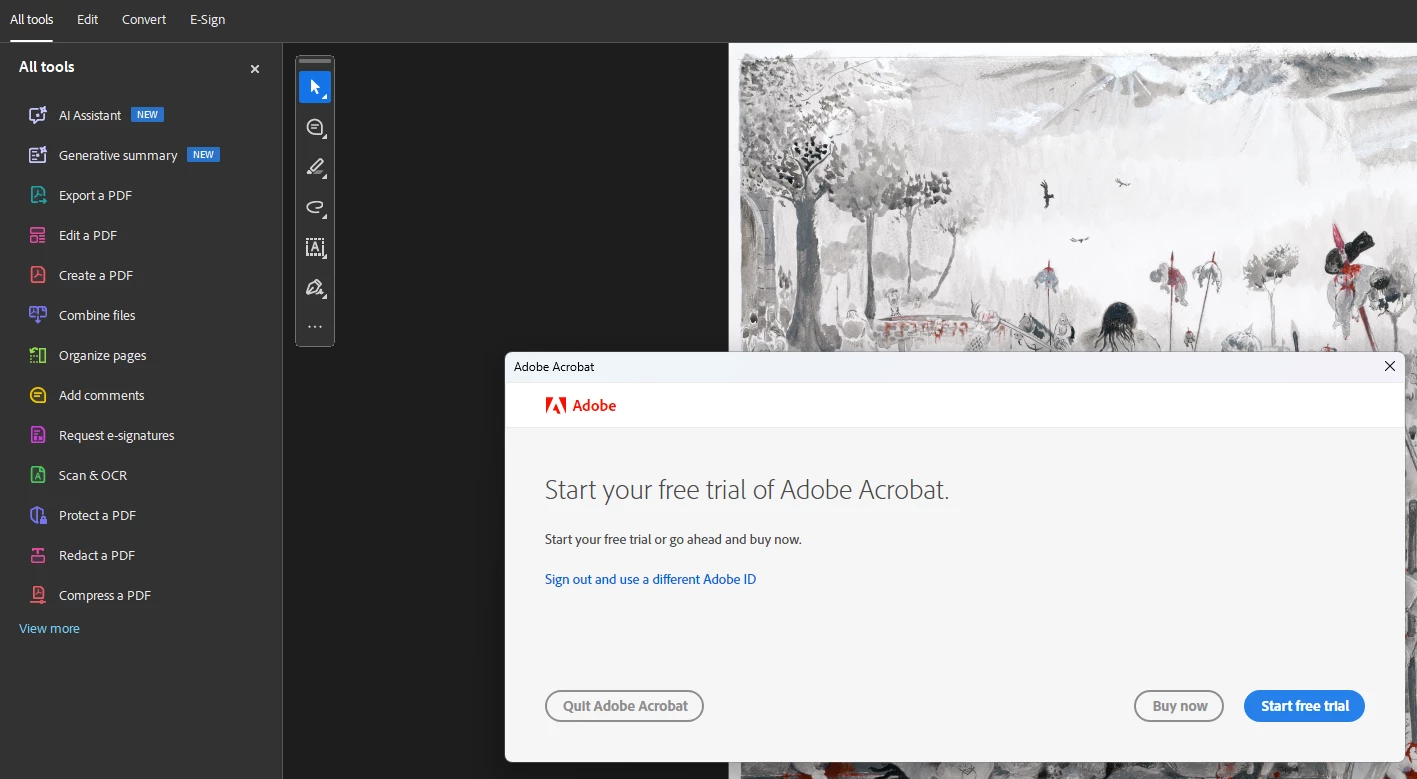Select the fill and sign pen tool
The width and height of the screenshot is (1417, 779).
coord(315,287)
